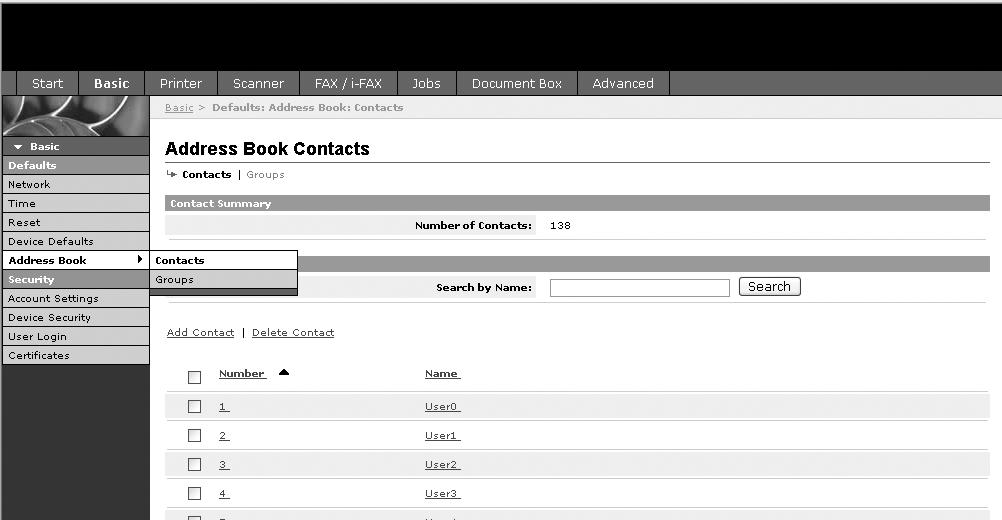Select Contacts in the flyout submenu
The height and width of the screenshot is (520, 1002).
tap(224, 260)
